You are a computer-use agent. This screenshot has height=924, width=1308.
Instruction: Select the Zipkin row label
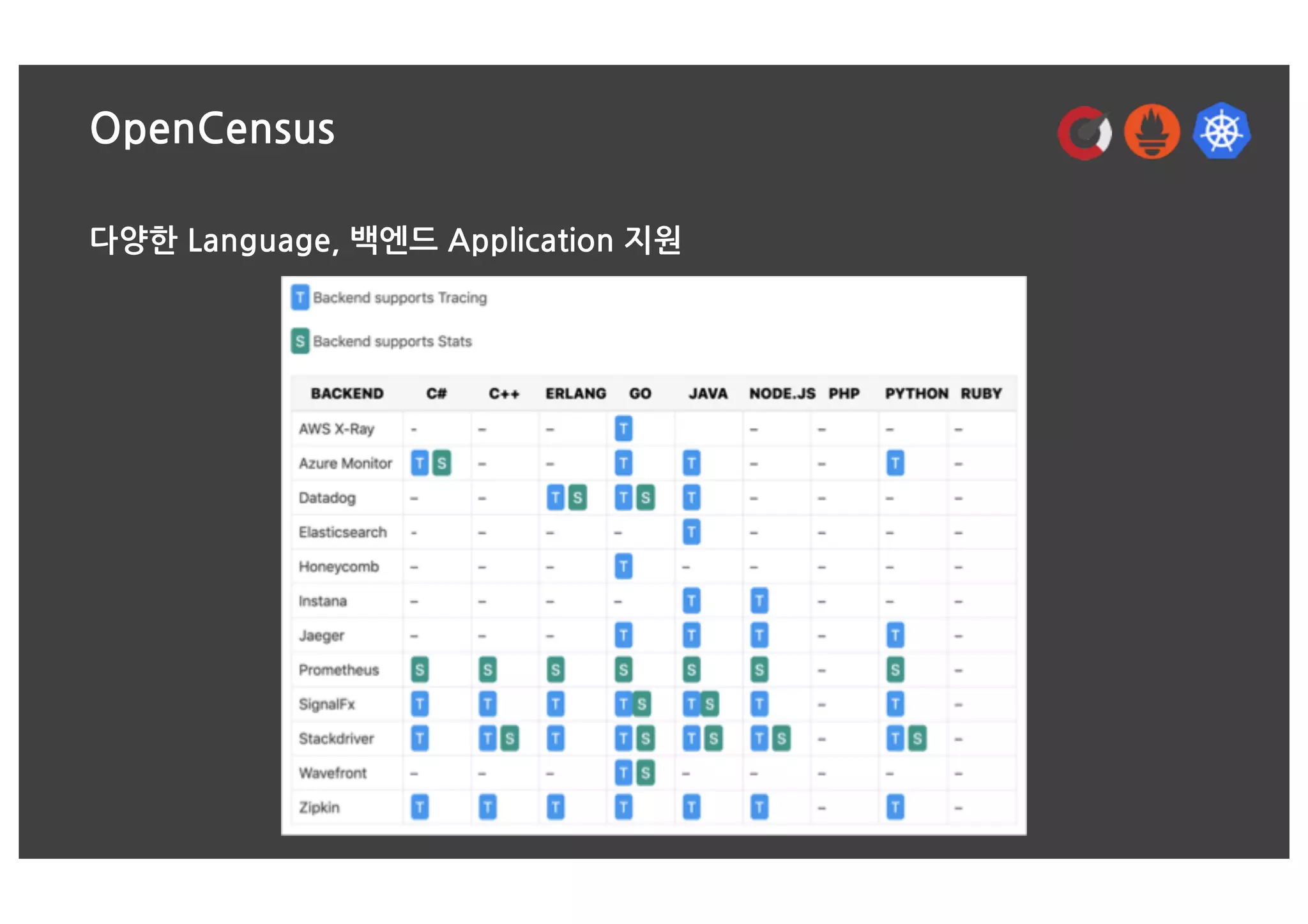pyautogui.click(x=319, y=808)
